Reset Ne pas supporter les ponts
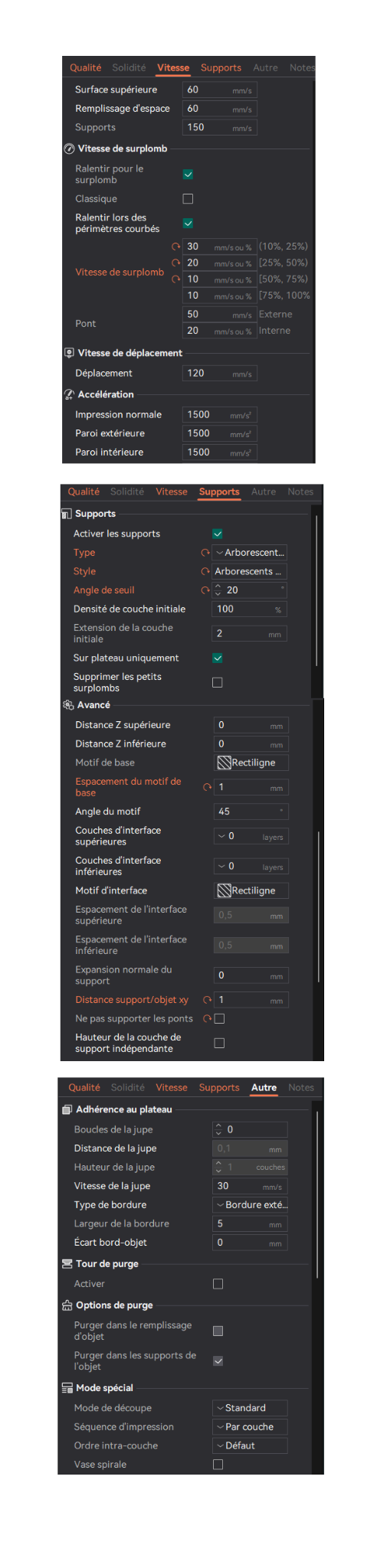The image size is (377, 1568). [207, 1018]
